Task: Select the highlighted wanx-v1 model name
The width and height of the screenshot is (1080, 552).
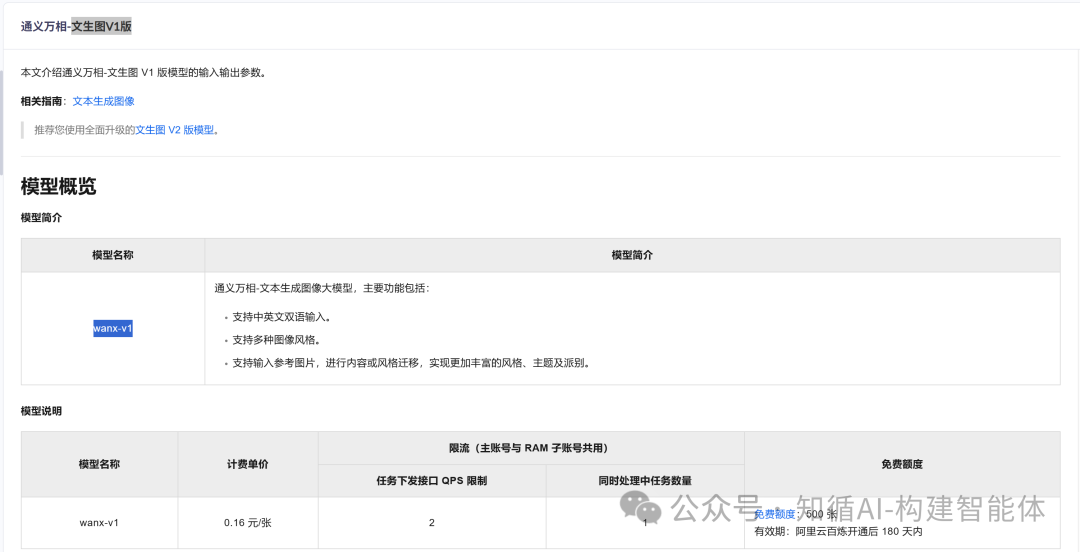Action: tap(113, 329)
